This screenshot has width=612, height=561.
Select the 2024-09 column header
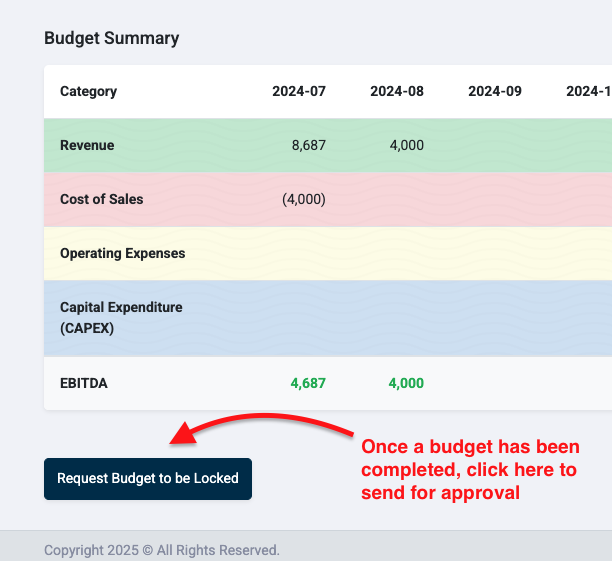[x=495, y=91]
